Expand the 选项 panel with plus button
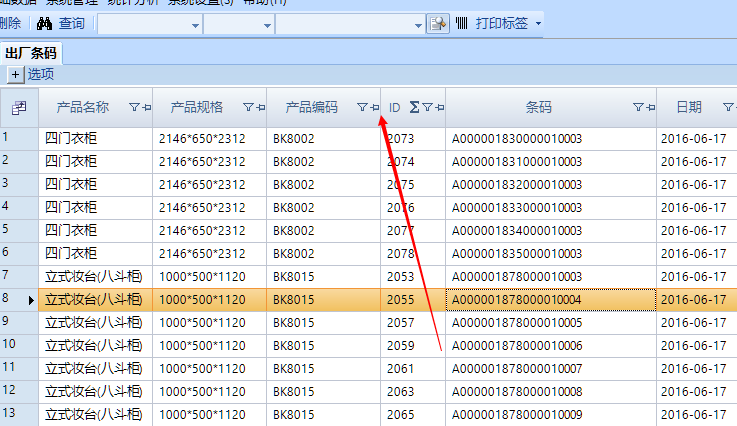Viewport: 737px width, 426px height. (x=16, y=74)
